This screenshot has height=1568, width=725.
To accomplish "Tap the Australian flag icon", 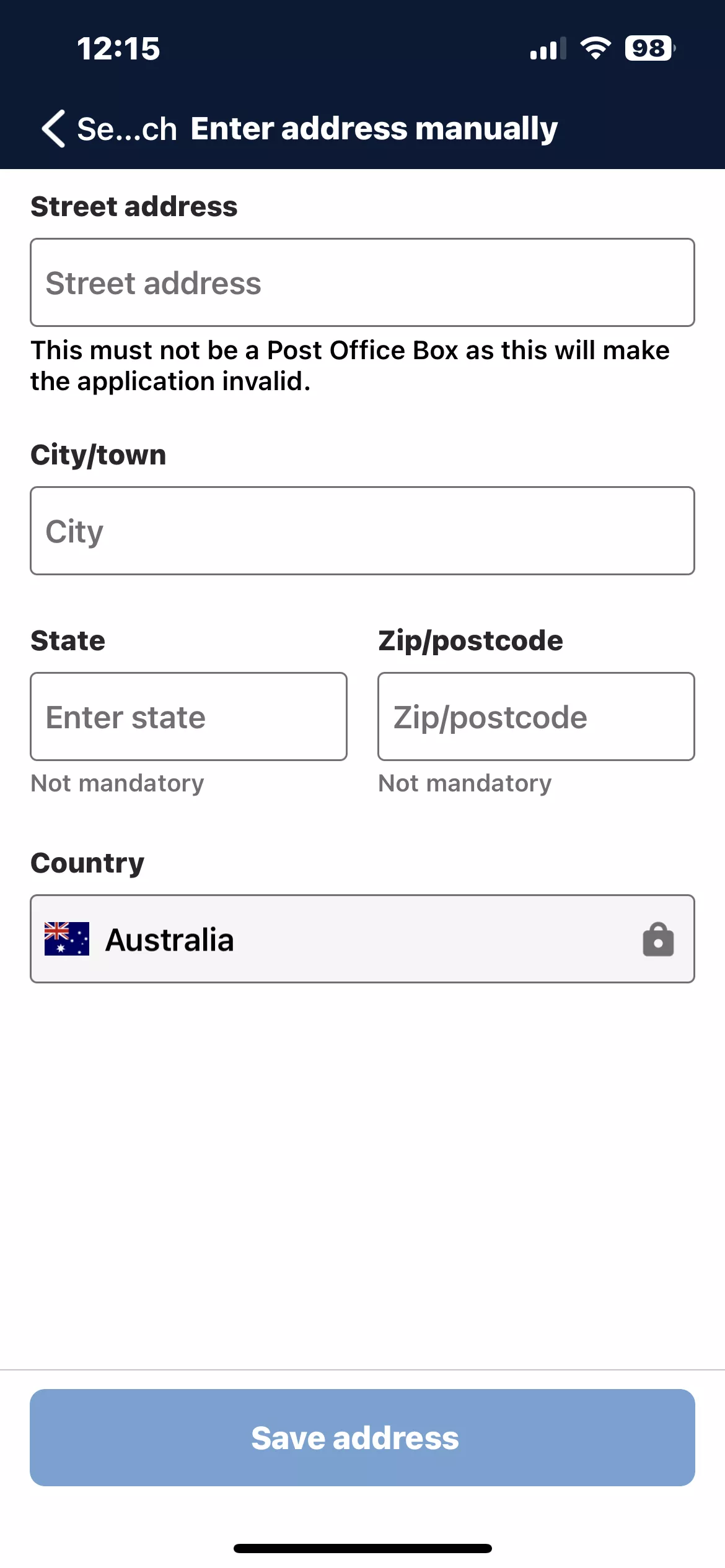I will [67, 939].
